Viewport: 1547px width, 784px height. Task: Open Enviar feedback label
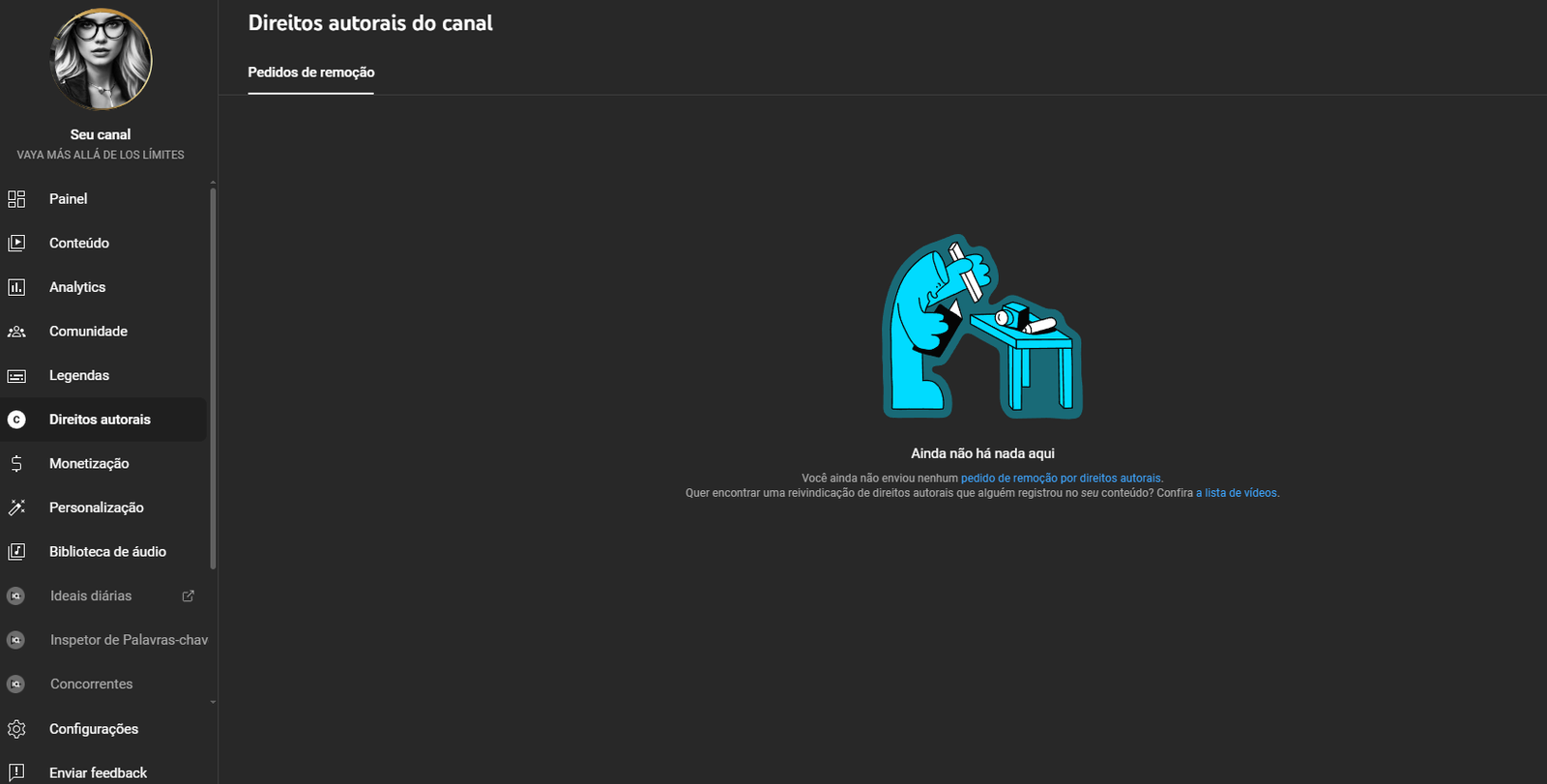pyautogui.click(x=98, y=772)
